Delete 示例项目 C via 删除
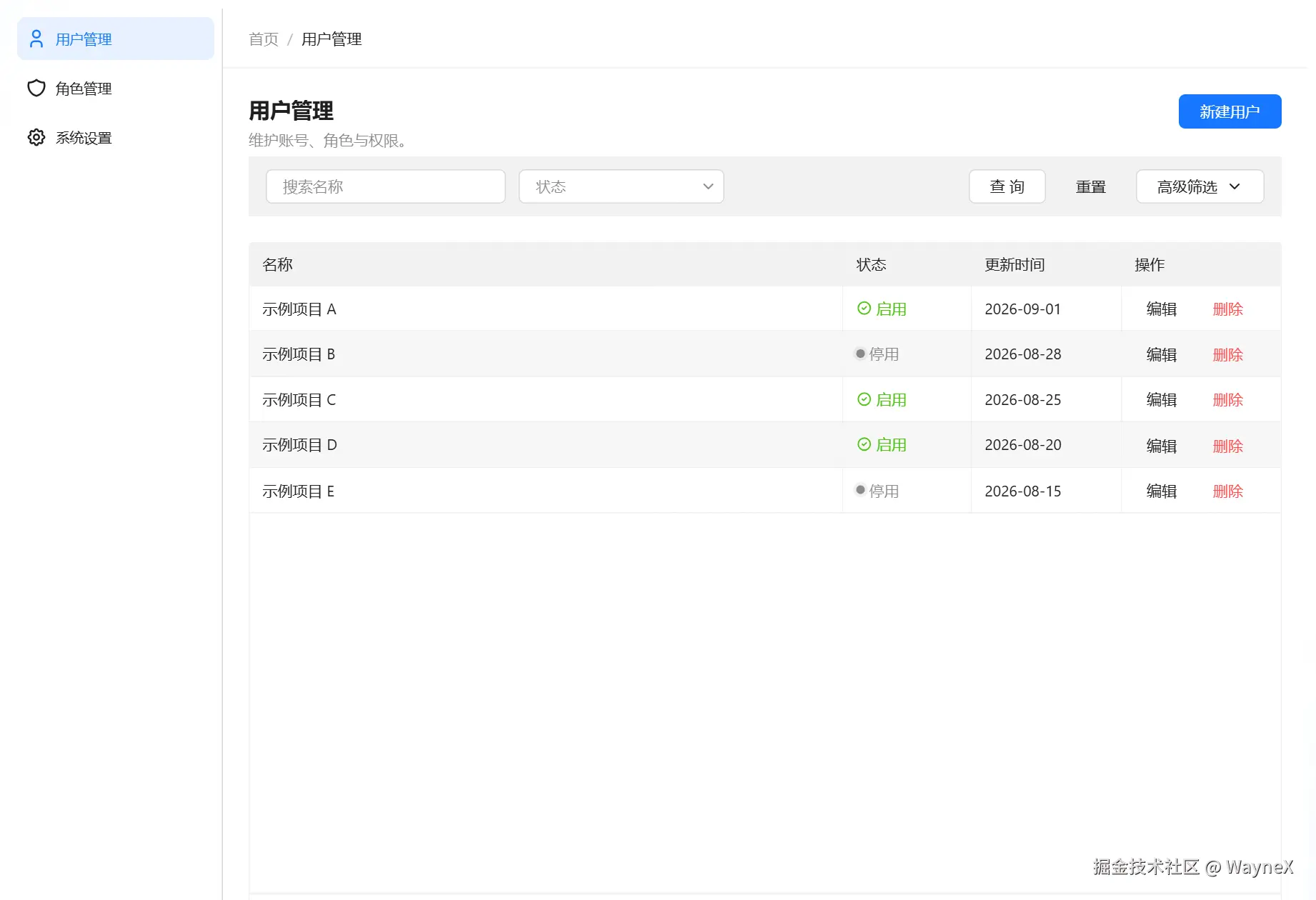The width and height of the screenshot is (1316, 900). [1228, 399]
